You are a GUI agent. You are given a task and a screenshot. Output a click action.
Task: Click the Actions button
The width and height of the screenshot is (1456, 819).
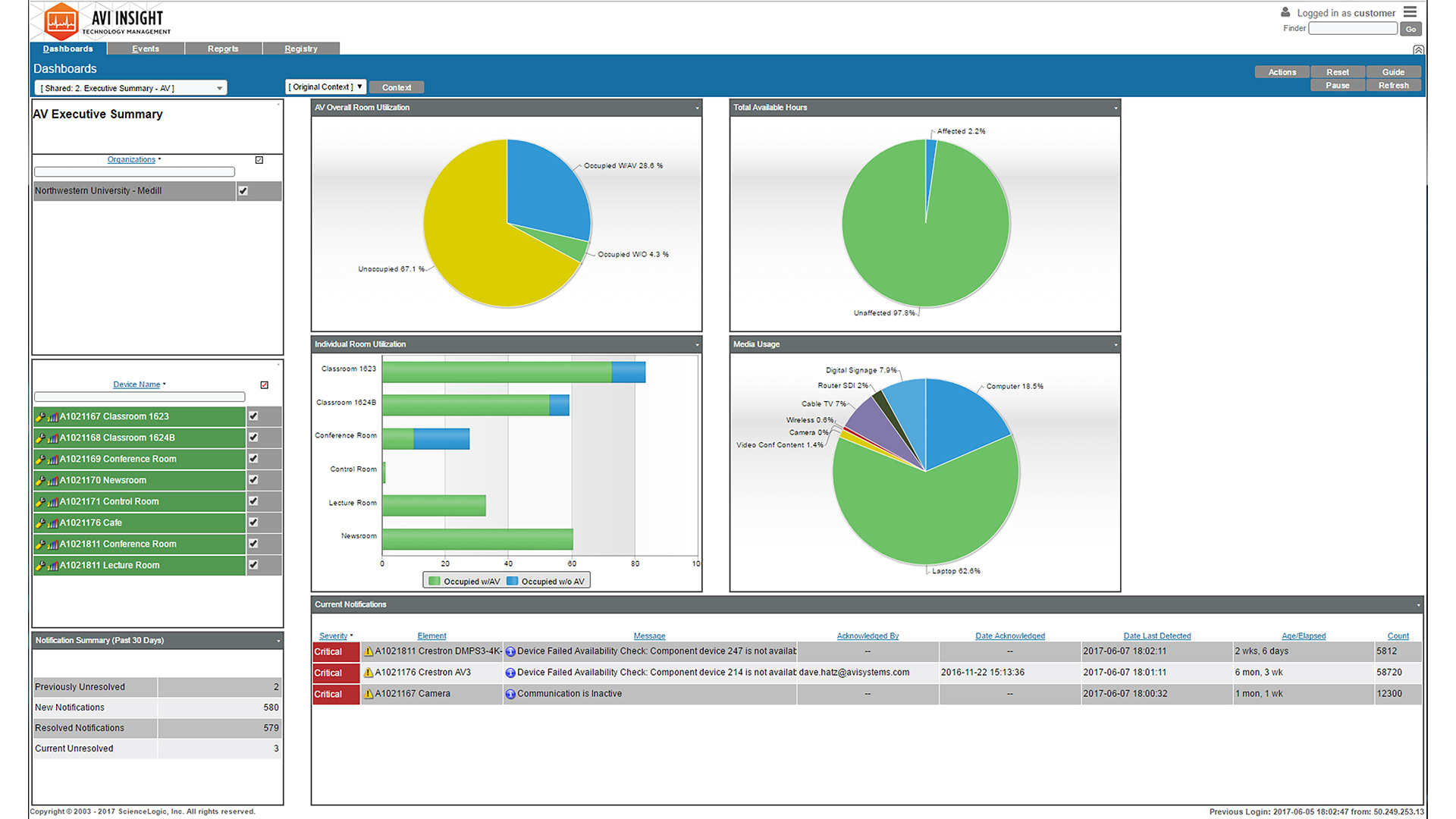(x=1282, y=72)
